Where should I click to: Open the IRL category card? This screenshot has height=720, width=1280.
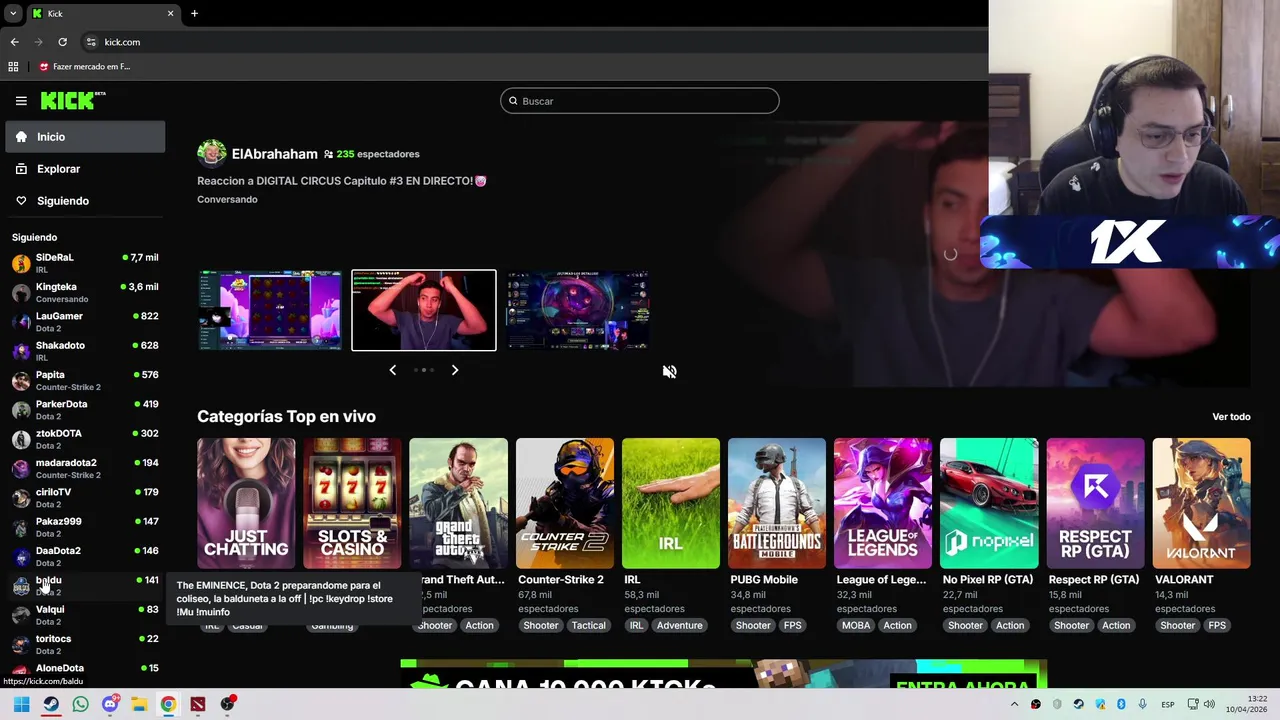pyautogui.click(x=671, y=503)
